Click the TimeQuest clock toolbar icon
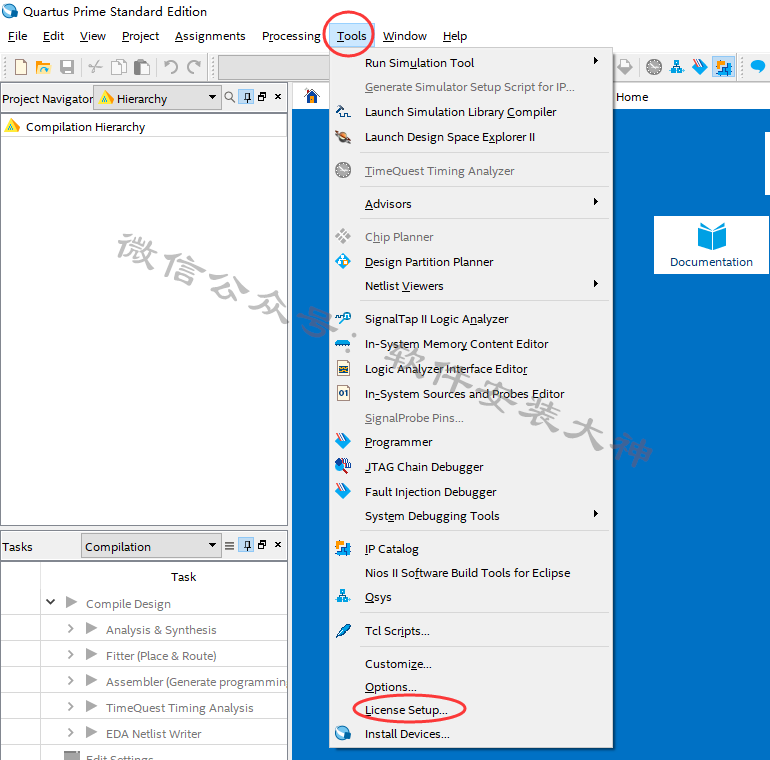The height and width of the screenshot is (760, 770). 654,67
